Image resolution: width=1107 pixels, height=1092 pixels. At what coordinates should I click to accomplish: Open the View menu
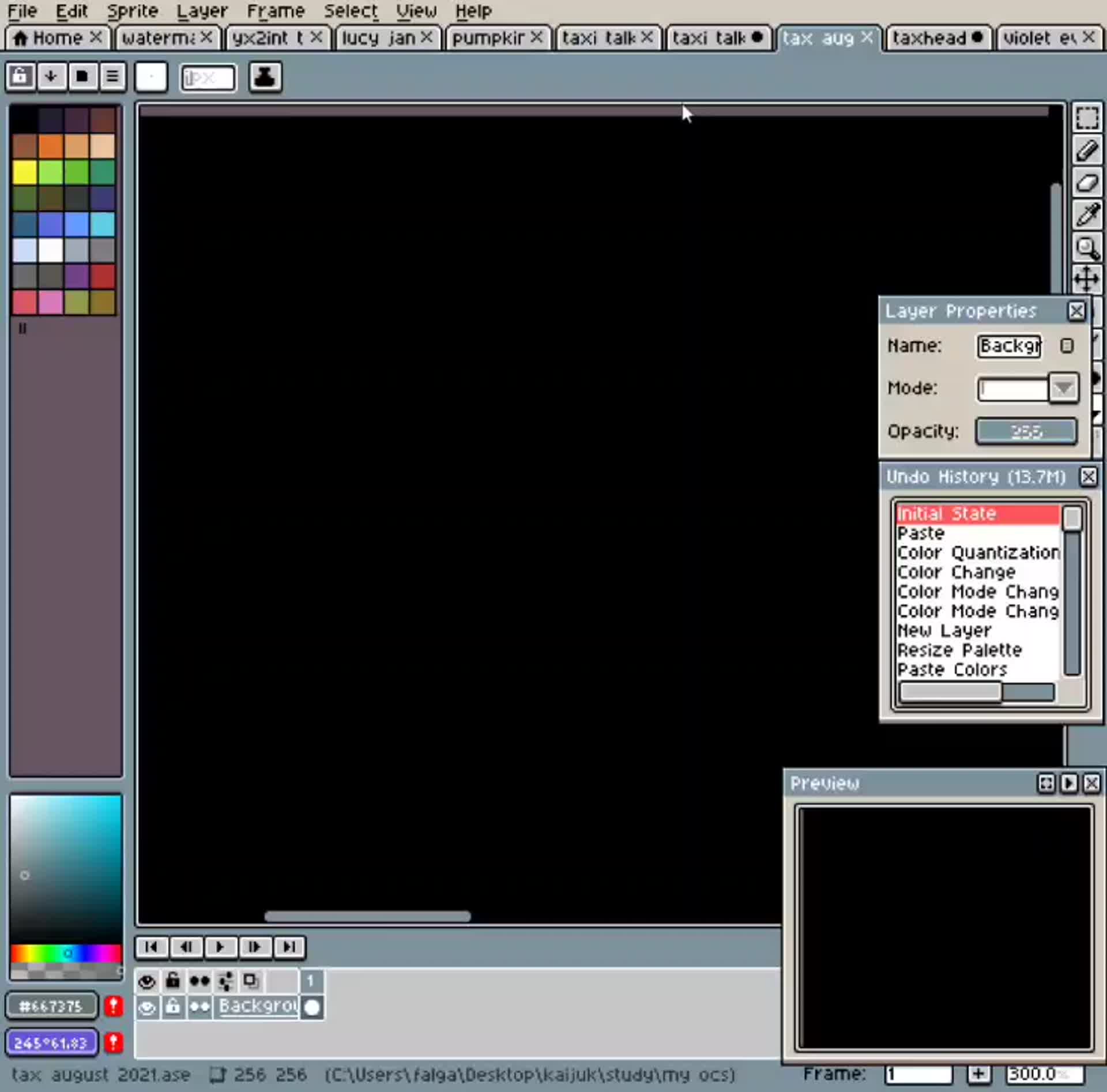pyautogui.click(x=416, y=11)
